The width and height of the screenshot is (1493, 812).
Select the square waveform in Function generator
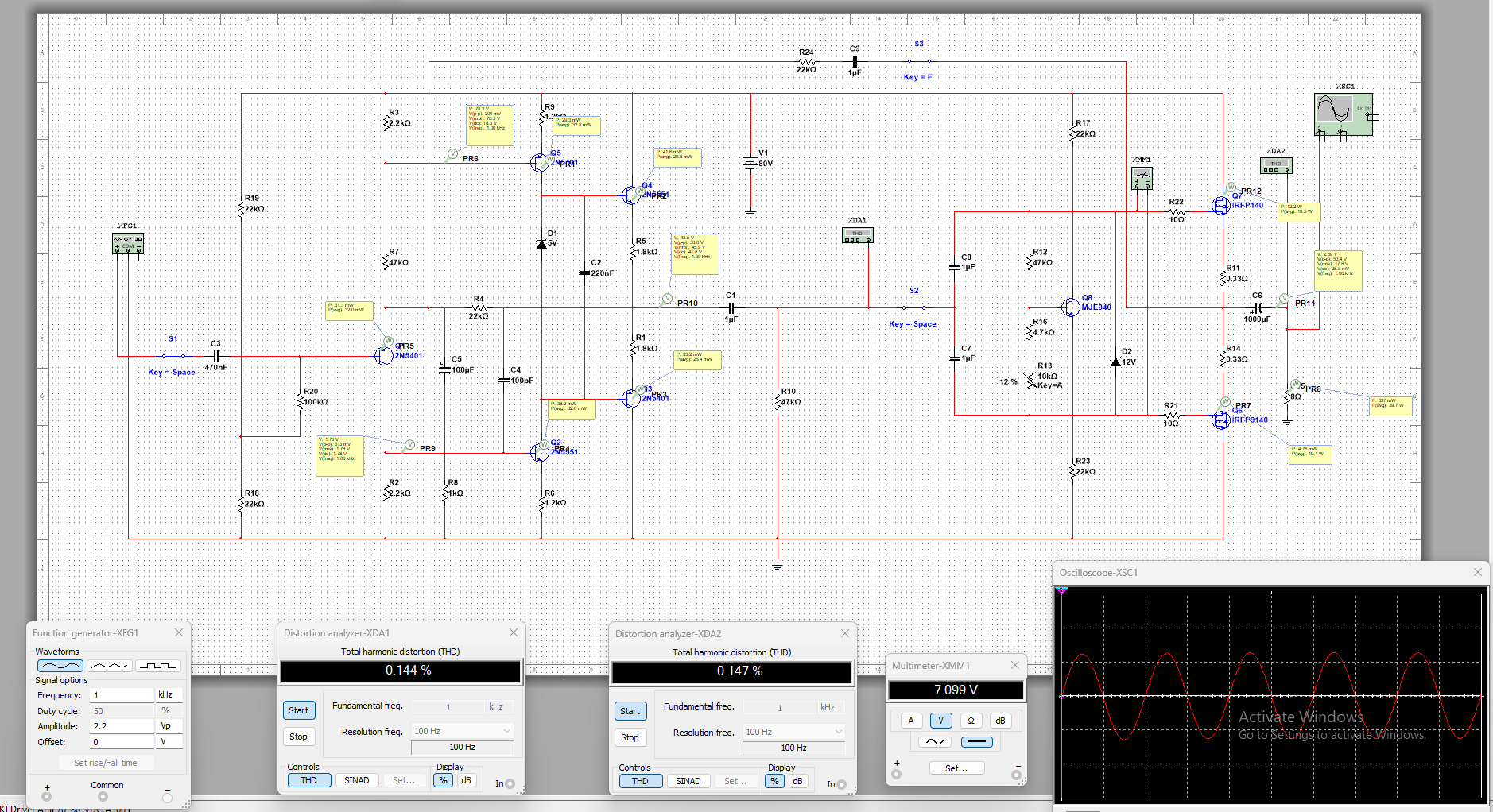click(x=157, y=666)
